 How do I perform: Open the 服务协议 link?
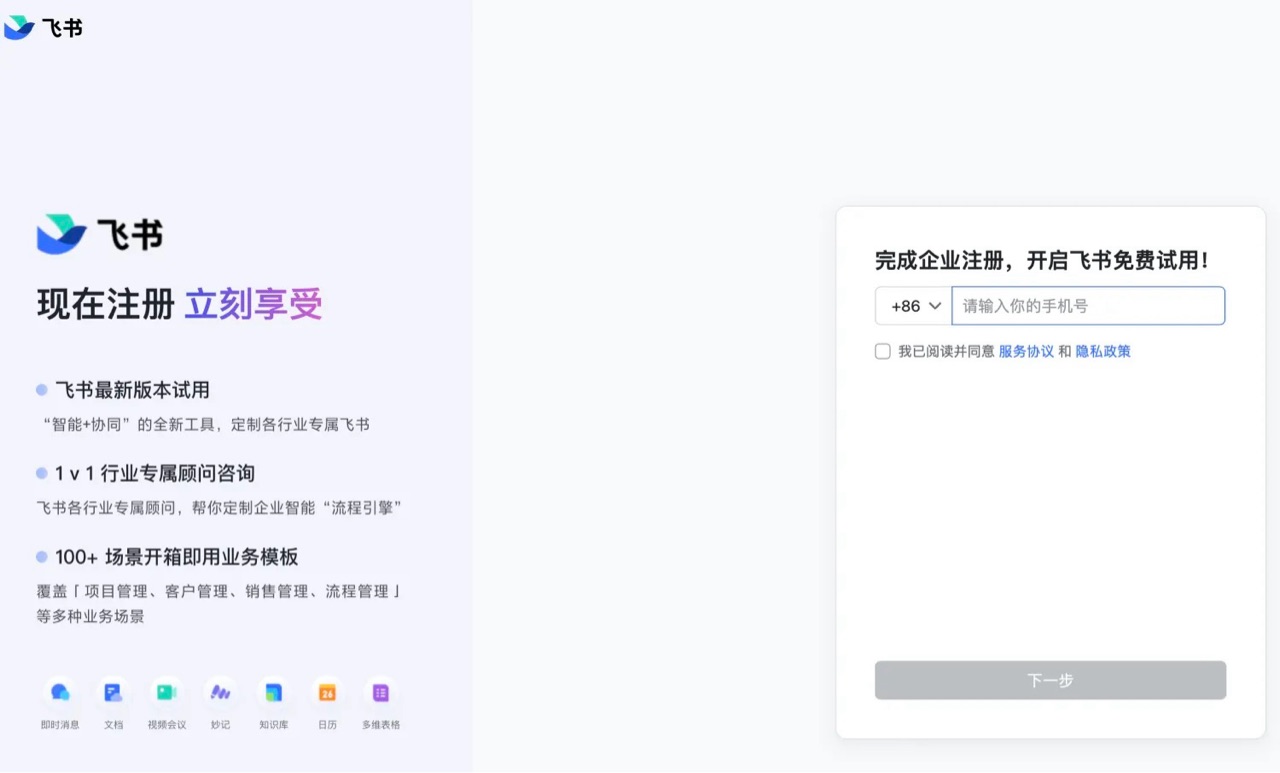pos(1026,351)
